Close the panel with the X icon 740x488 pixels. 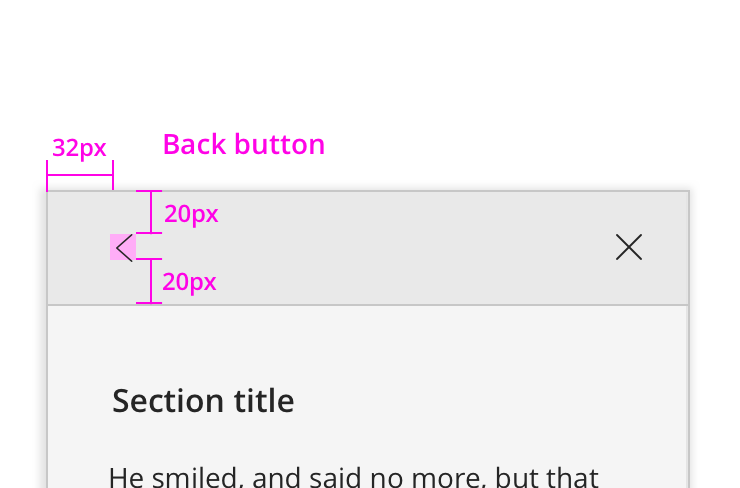click(x=629, y=247)
